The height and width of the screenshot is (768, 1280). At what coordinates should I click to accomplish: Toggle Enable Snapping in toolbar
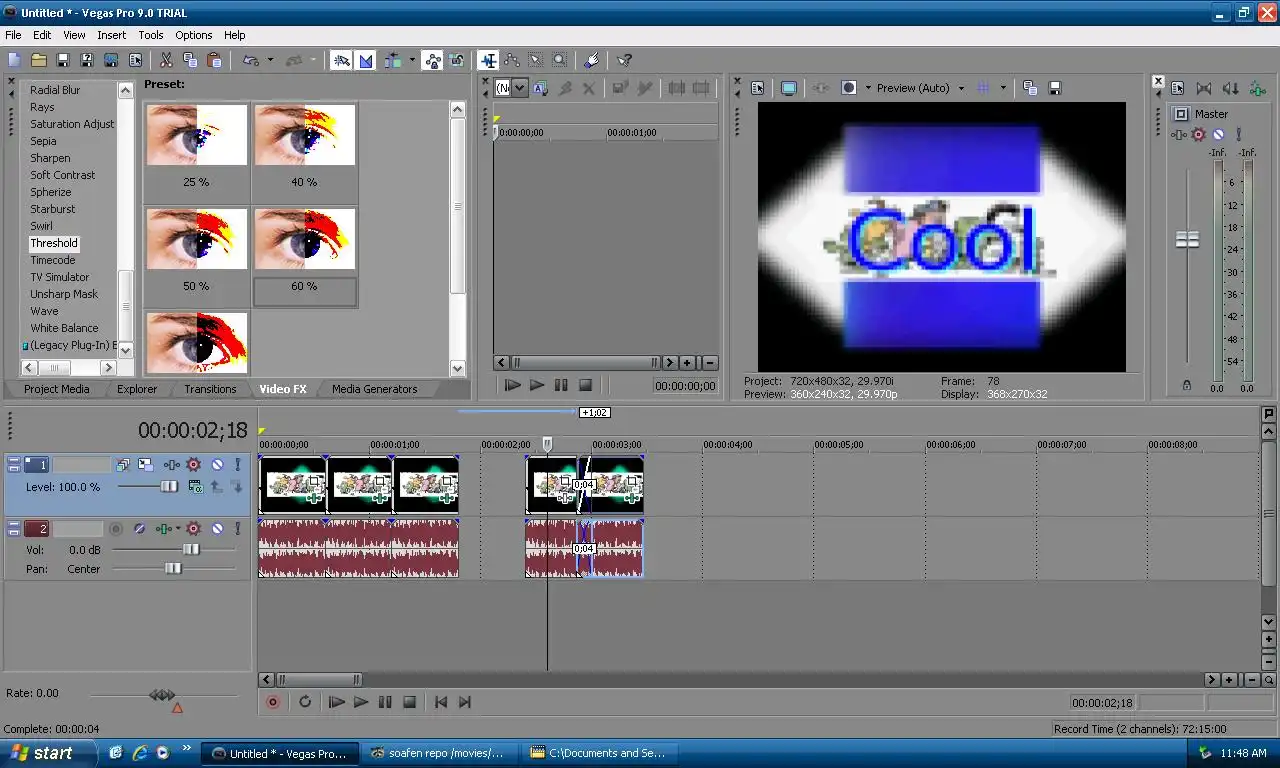click(x=342, y=61)
